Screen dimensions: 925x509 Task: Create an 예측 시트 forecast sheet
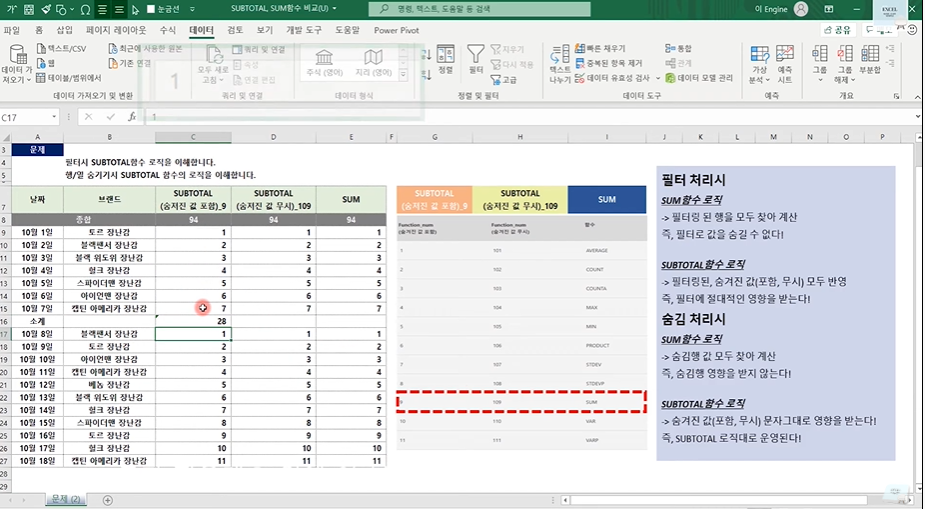[x=785, y=64]
